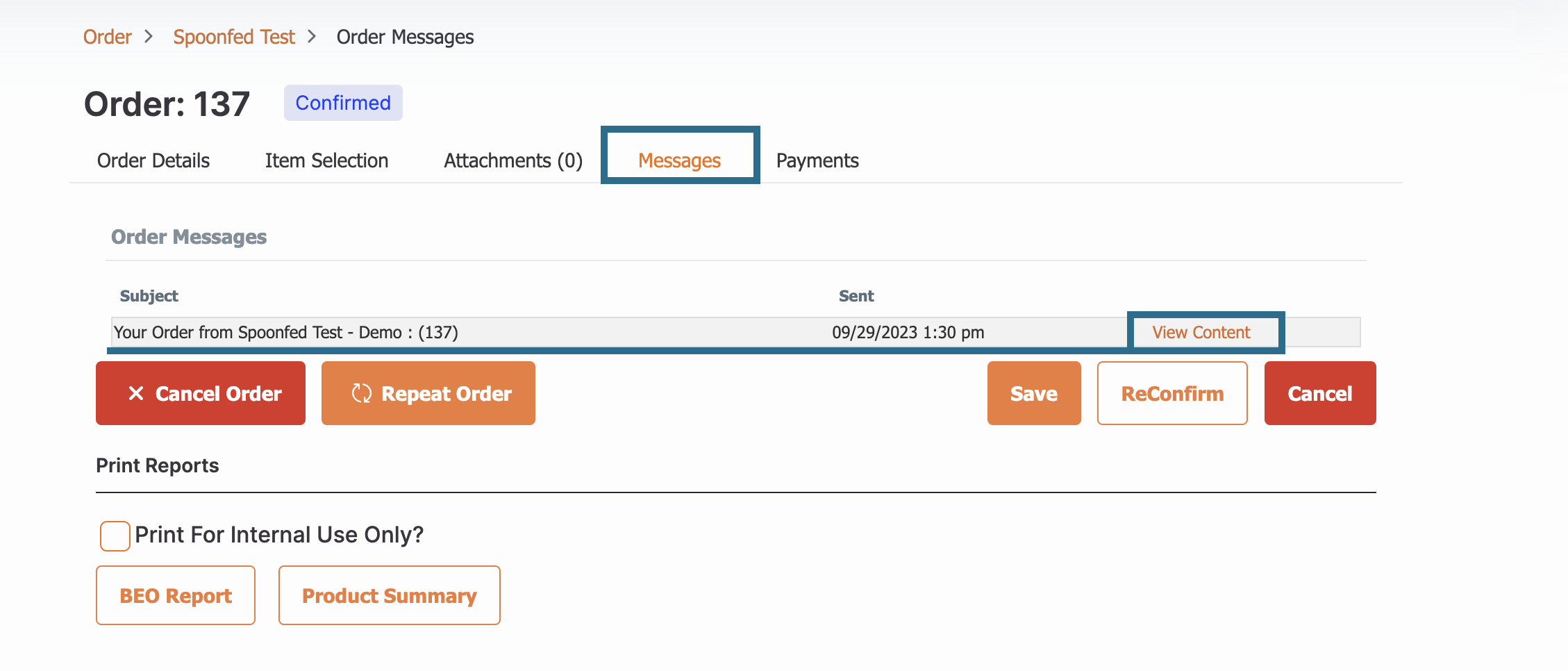Open the BEO Report
This screenshot has height=671, width=1568.
coord(176,595)
